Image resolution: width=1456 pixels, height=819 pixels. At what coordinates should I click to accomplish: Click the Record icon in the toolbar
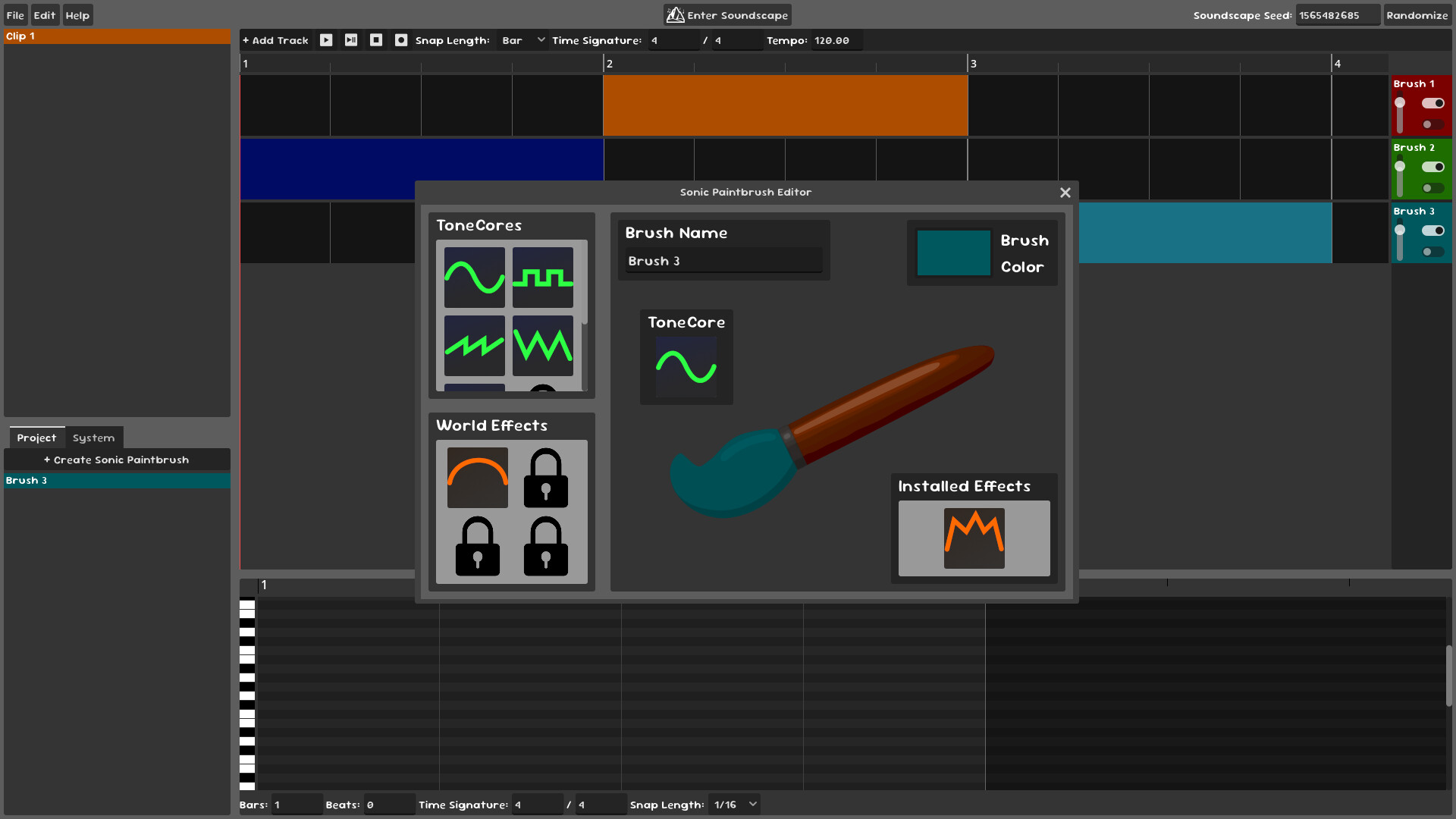[401, 40]
